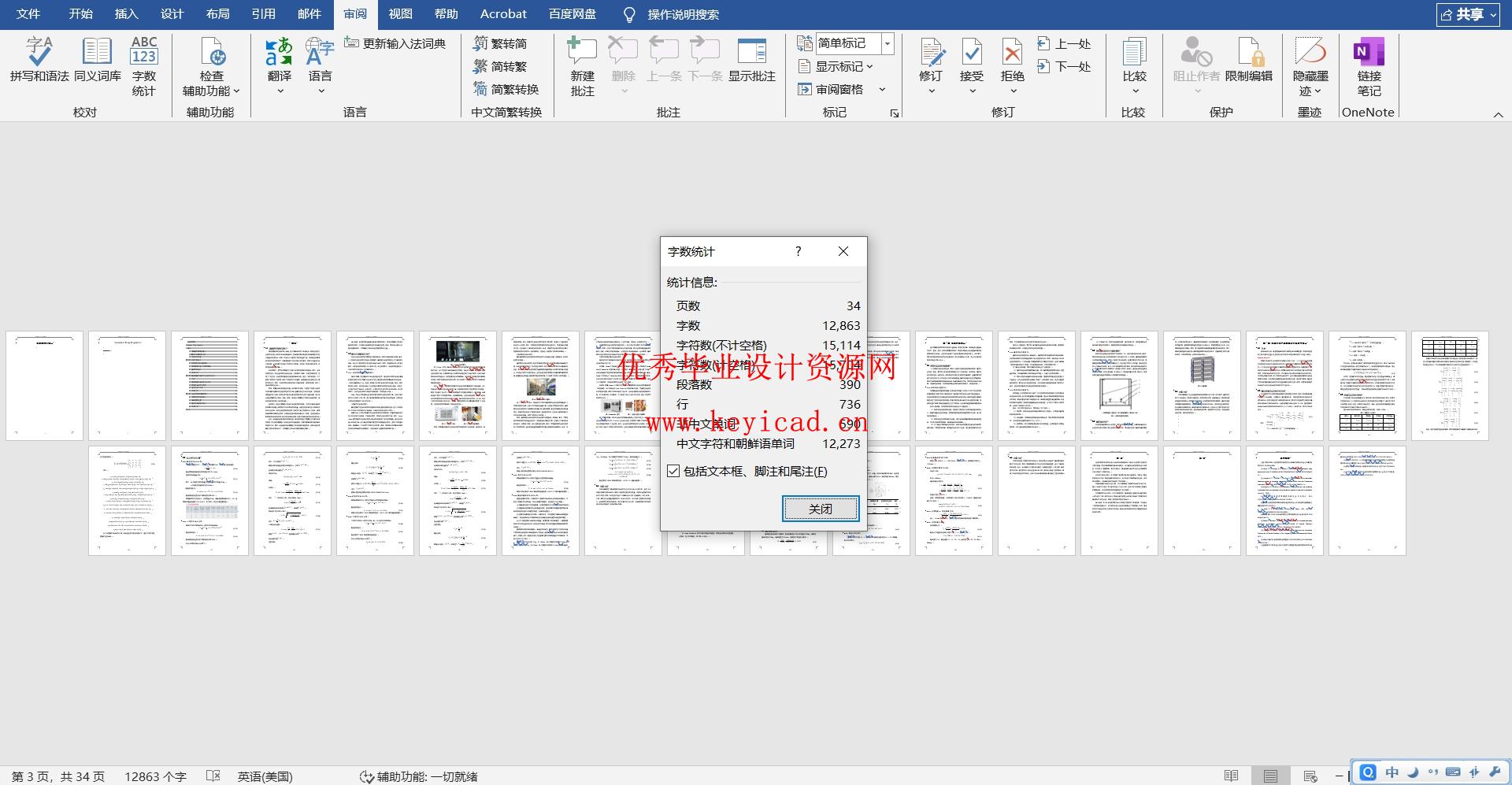1512x785 pixels.
Task: Switch to Print Layout view icon
Action: pos(1270,776)
